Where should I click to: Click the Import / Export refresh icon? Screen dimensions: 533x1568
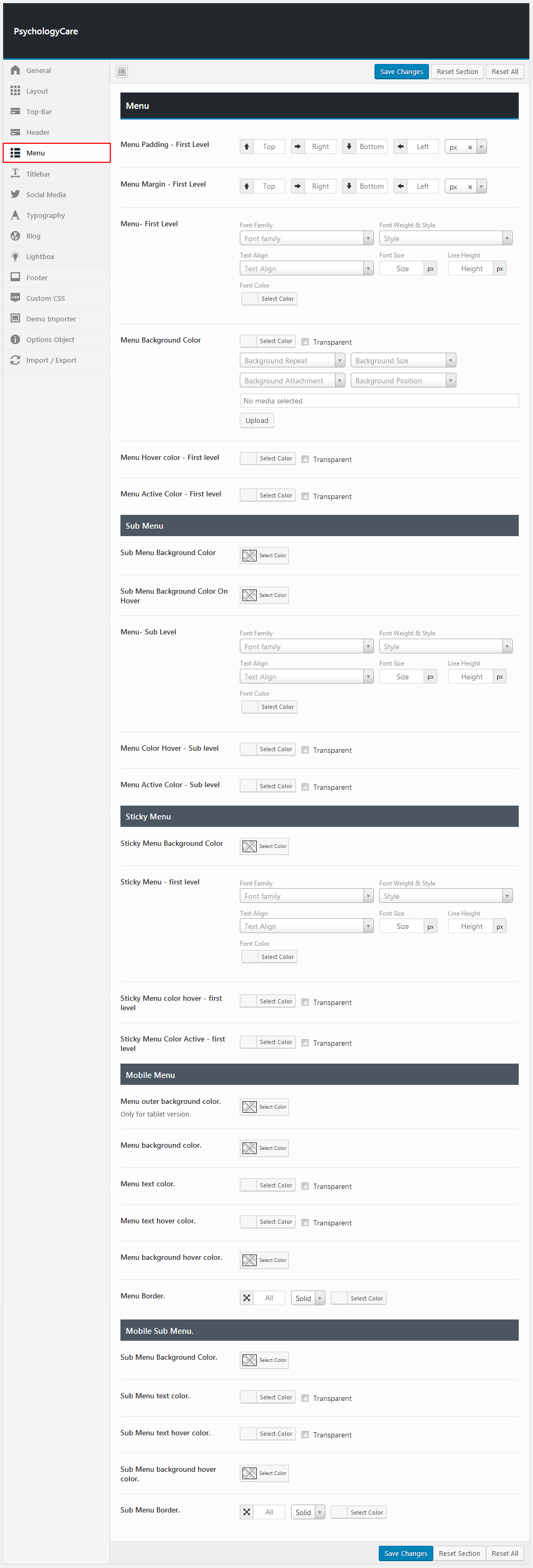(x=15, y=361)
